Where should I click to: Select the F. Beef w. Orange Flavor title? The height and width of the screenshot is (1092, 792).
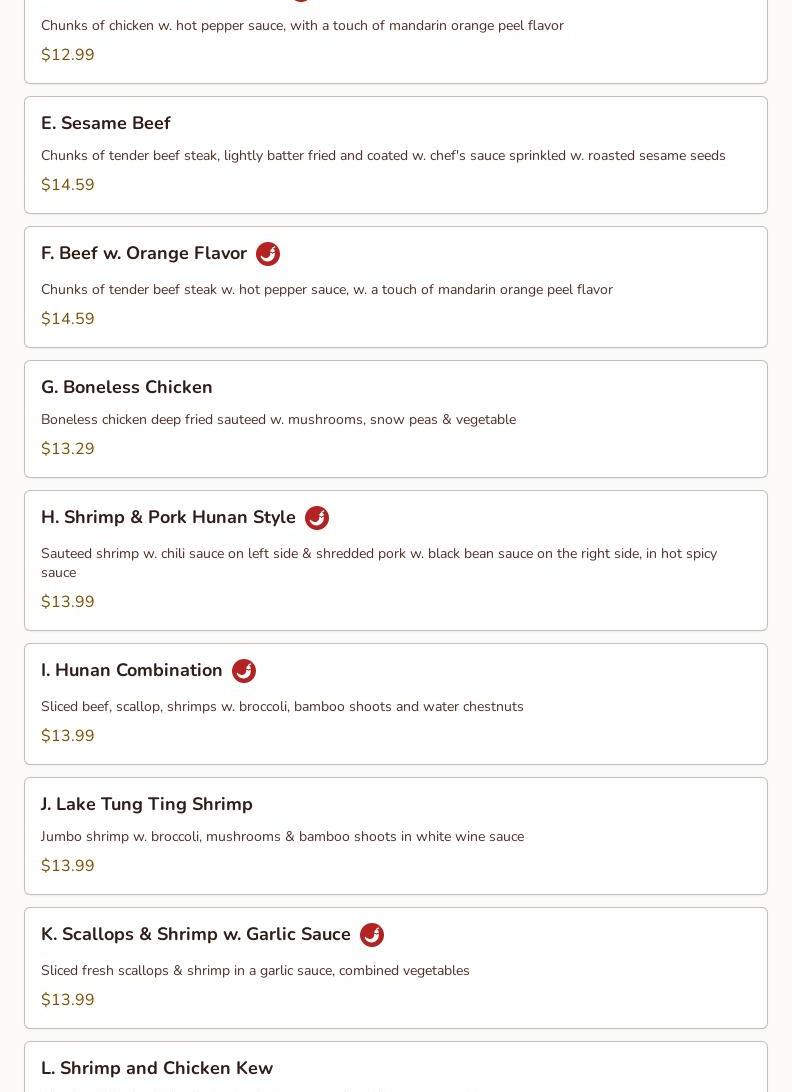click(144, 254)
